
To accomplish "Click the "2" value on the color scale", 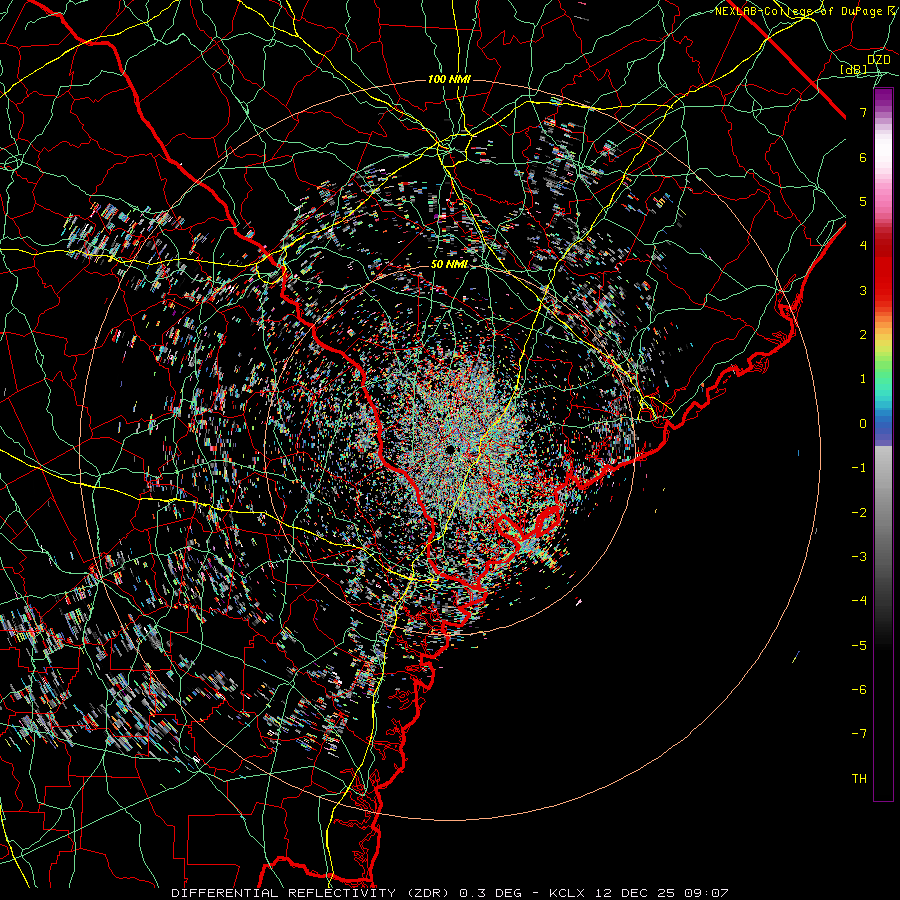I will pos(863,335).
